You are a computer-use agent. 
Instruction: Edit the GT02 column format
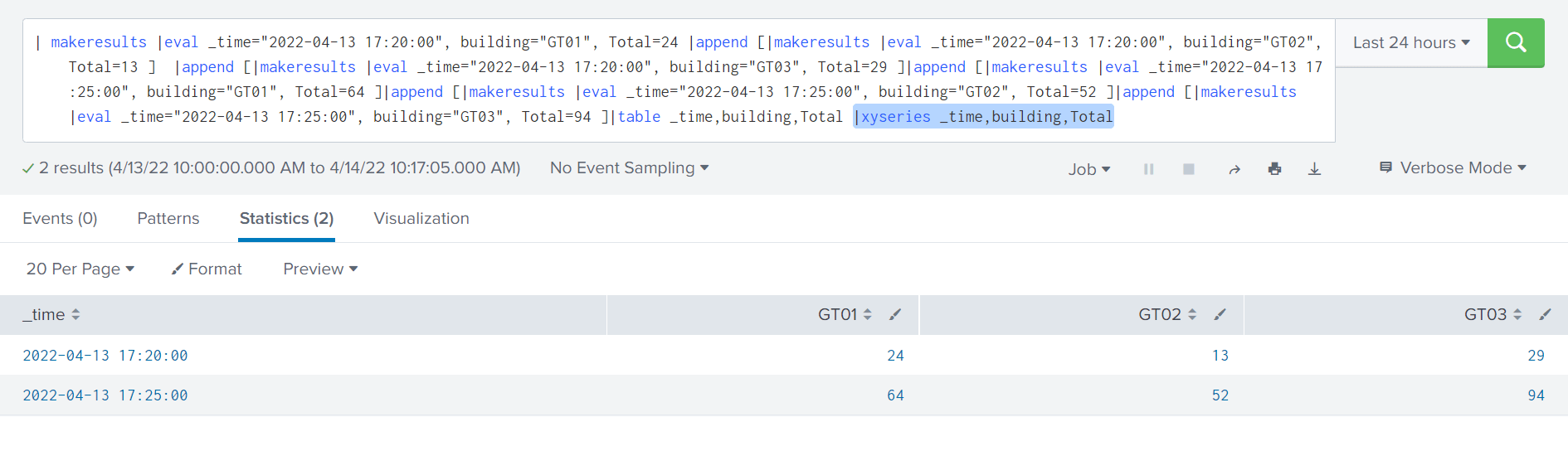pyautogui.click(x=1220, y=315)
